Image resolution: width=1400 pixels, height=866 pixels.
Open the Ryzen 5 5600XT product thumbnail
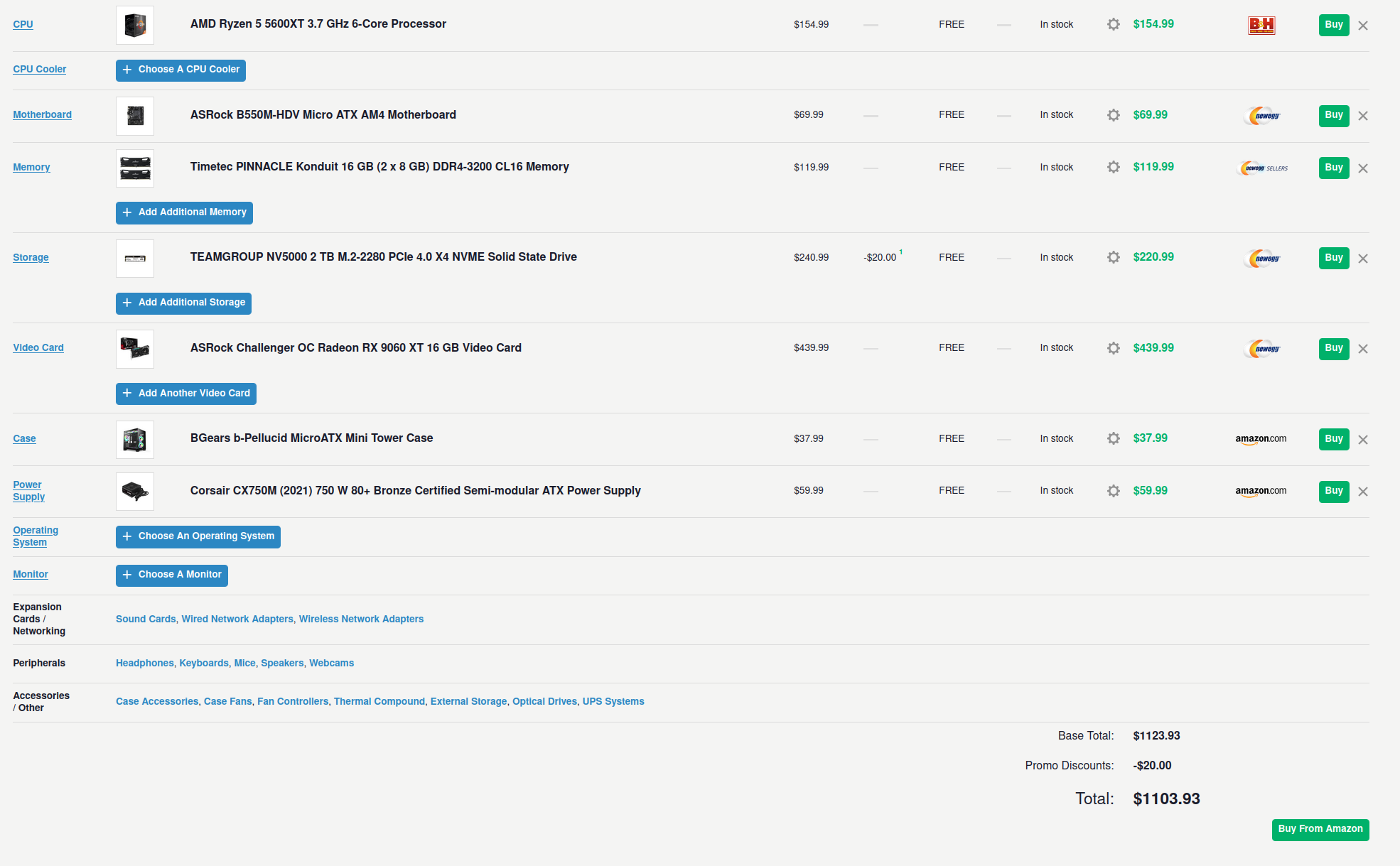(135, 25)
